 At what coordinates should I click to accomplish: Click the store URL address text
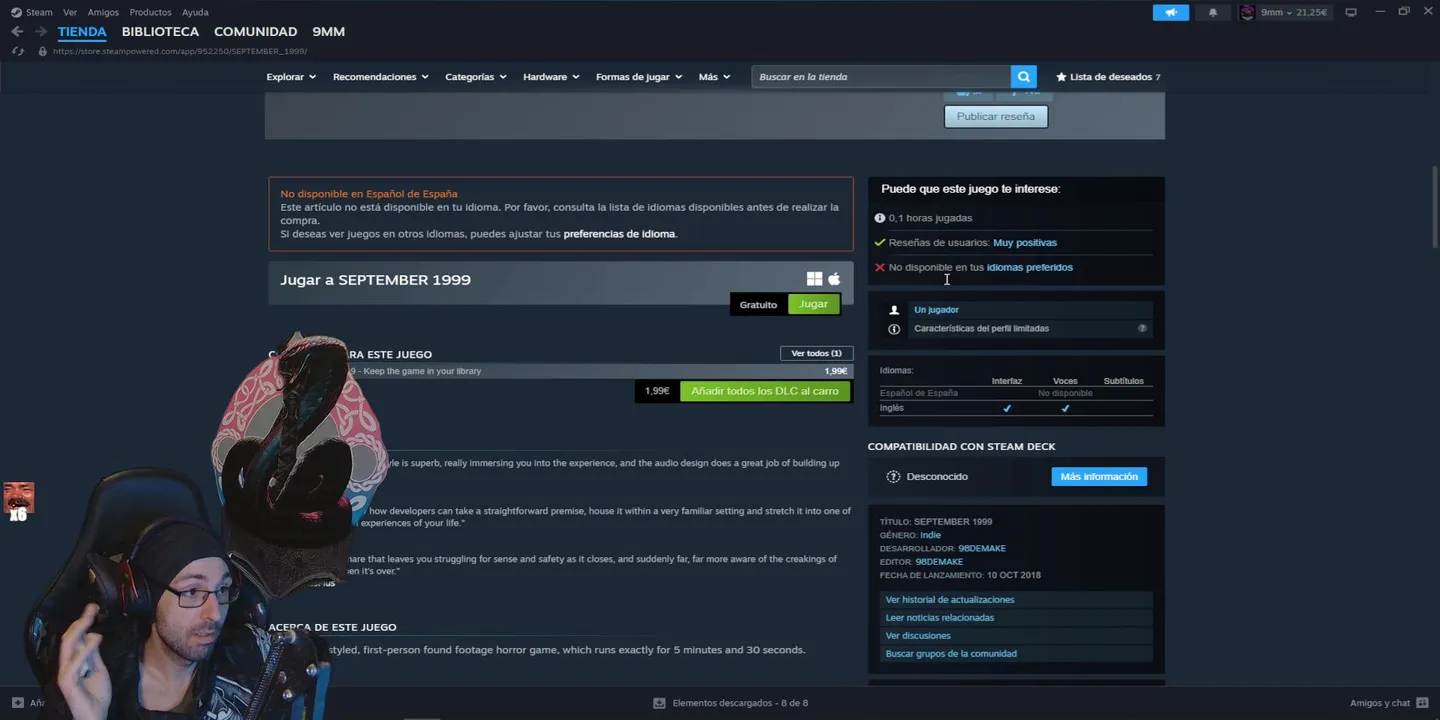click(x=180, y=51)
